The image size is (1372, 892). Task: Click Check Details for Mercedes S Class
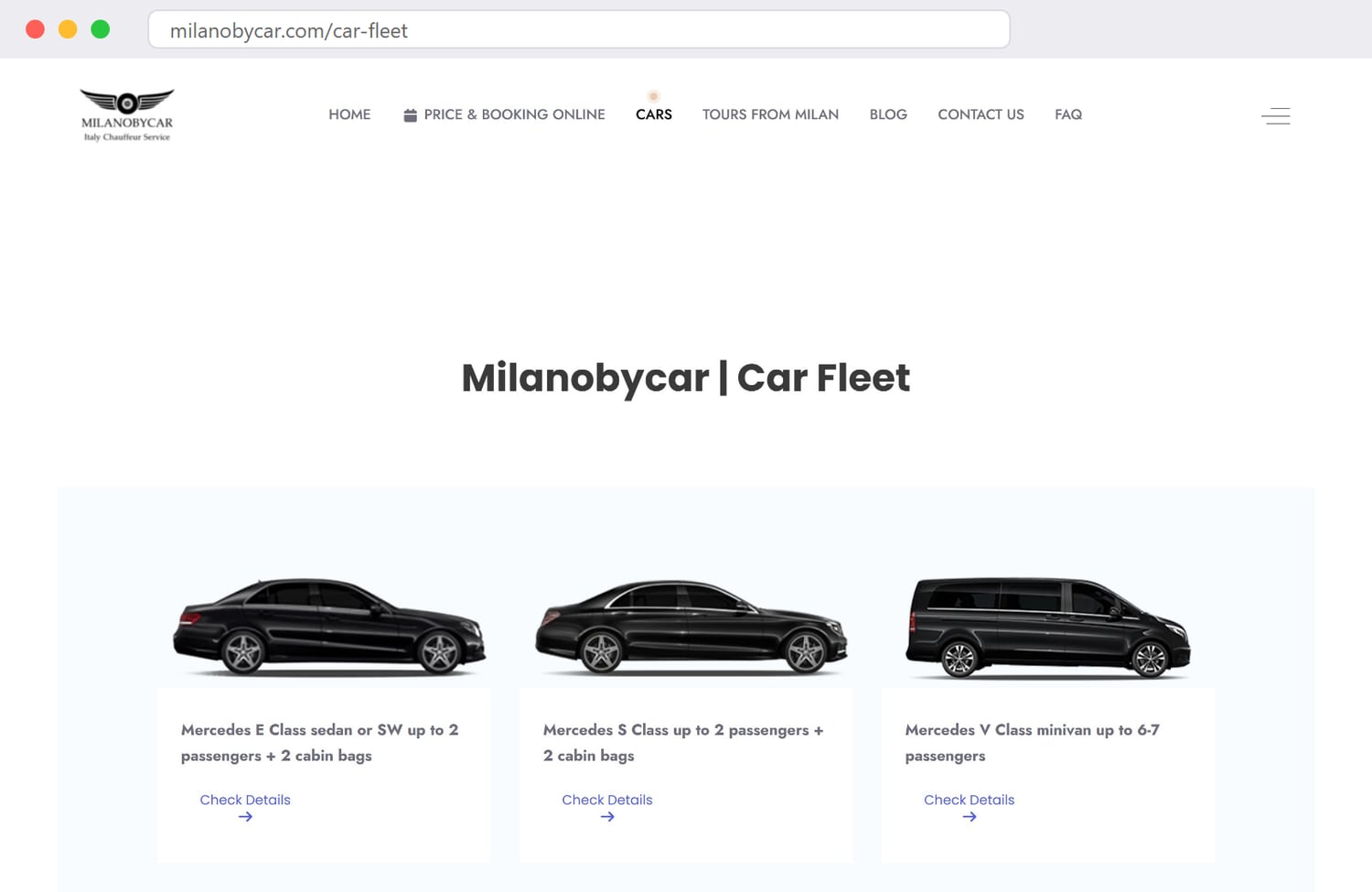click(x=607, y=800)
